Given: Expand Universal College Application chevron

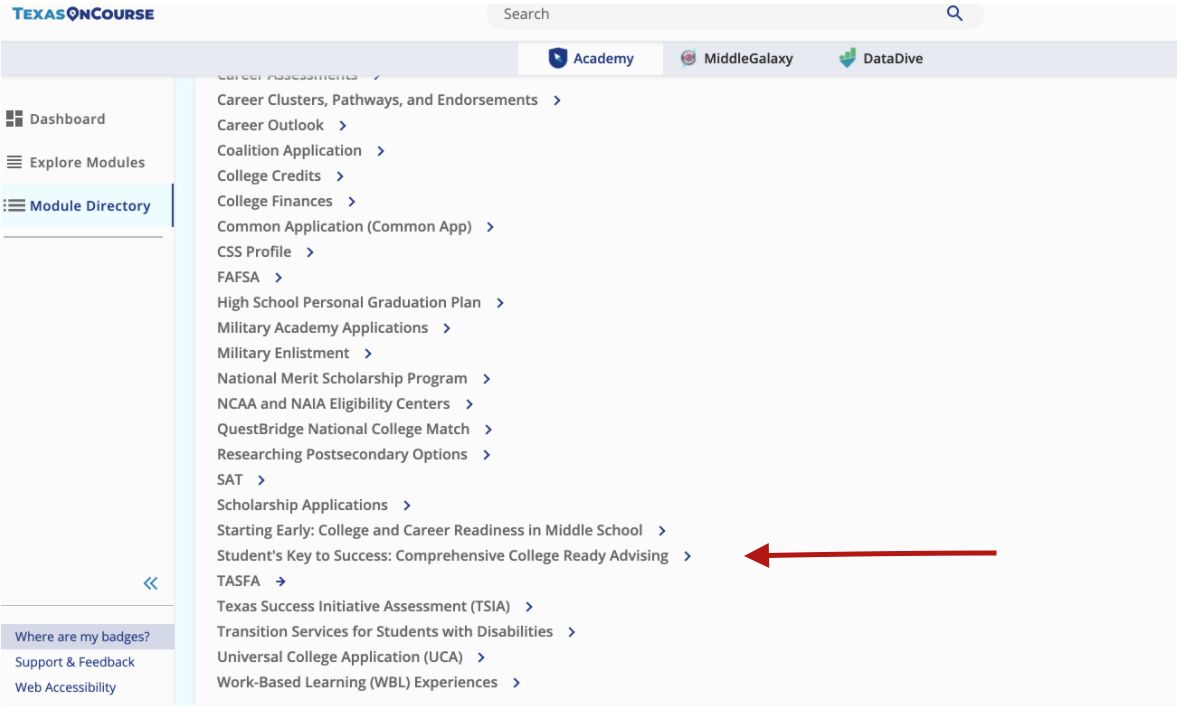Looking at the screenshot, I should pyautogui.click(x=481, y=658).
